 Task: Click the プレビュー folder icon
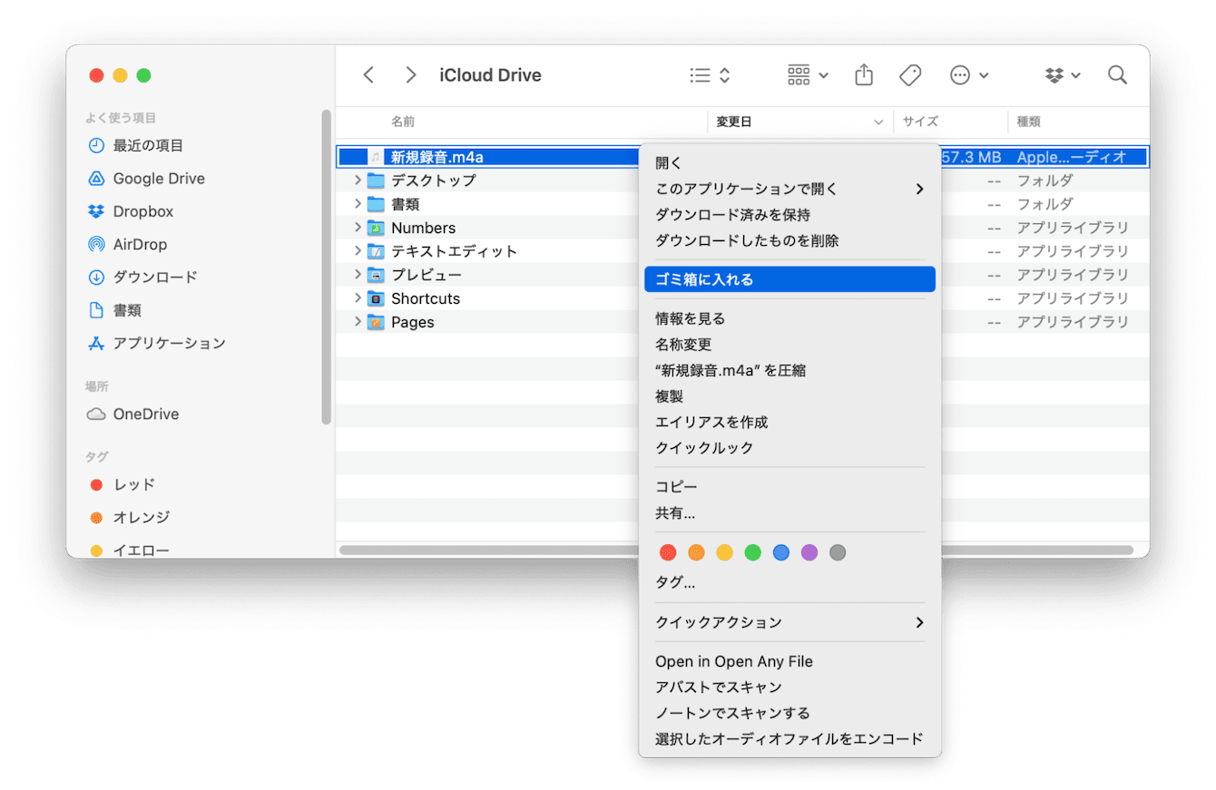[376, 275]
